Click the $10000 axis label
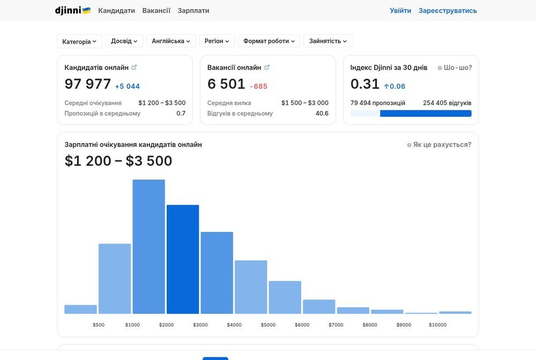The width and height of the screenshot is (536, 360). 438,325
